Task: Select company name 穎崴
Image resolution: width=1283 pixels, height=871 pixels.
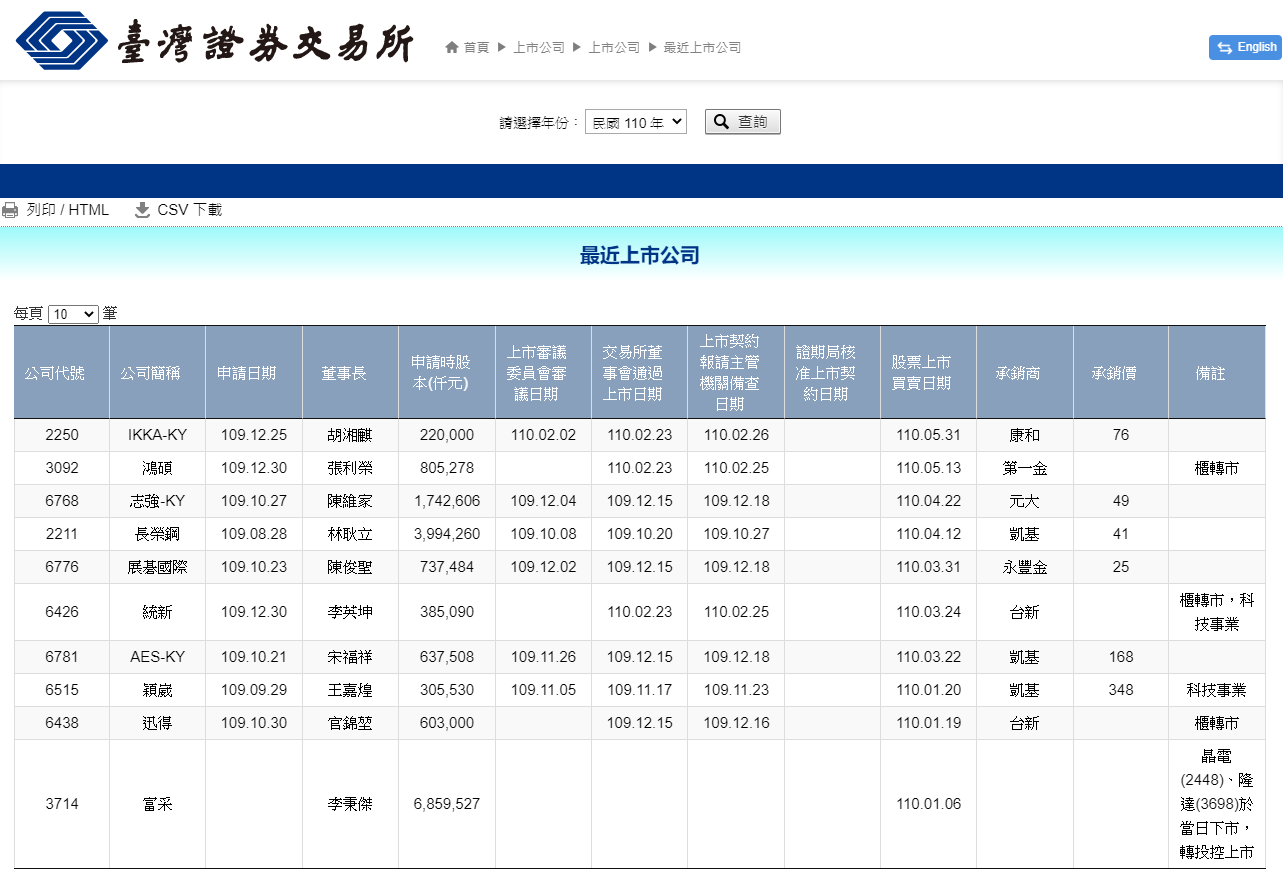Action: (x=158, y=690)
